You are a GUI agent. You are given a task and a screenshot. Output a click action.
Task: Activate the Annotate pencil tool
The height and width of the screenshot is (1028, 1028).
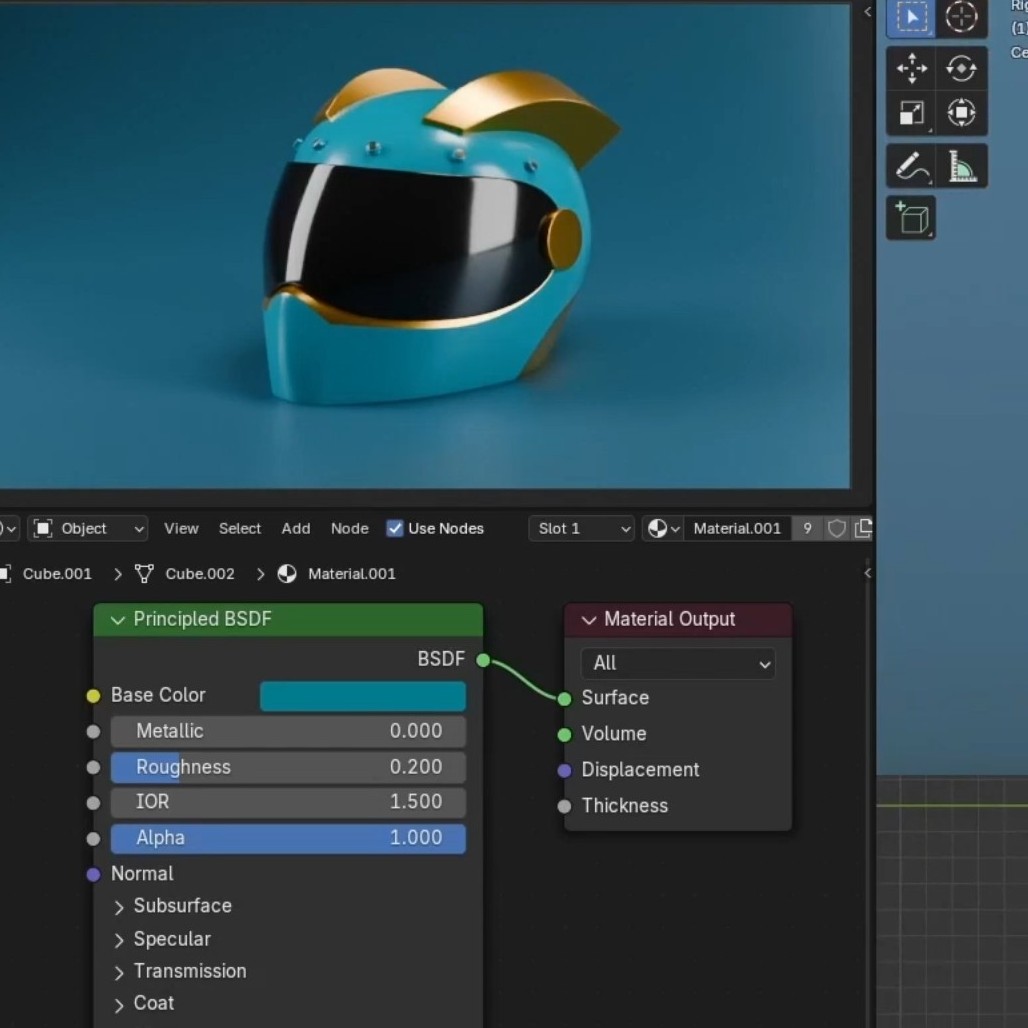(911, 166)
